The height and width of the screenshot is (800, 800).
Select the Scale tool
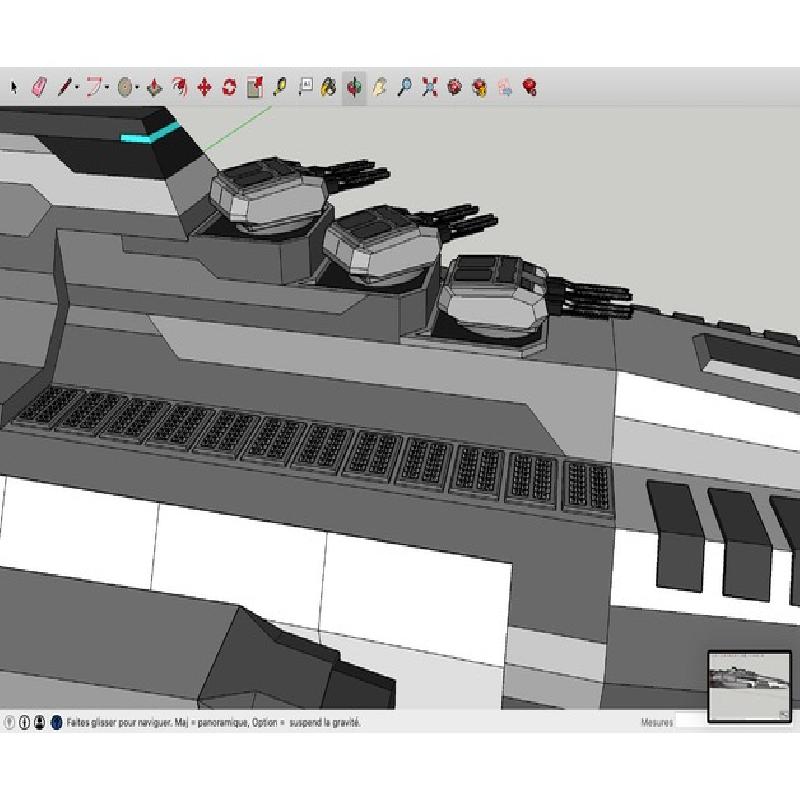click(x=254, y=87)
